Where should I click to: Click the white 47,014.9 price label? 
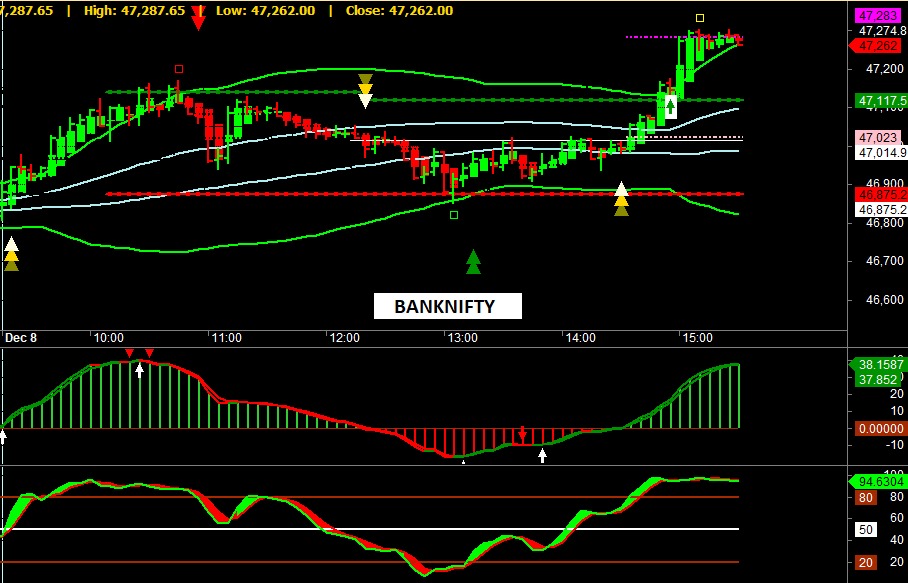point(880,152)
